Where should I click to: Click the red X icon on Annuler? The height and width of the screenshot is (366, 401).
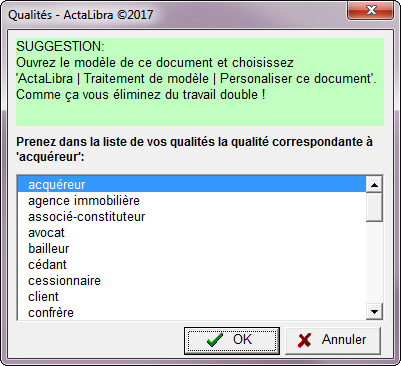coord(305,340)
